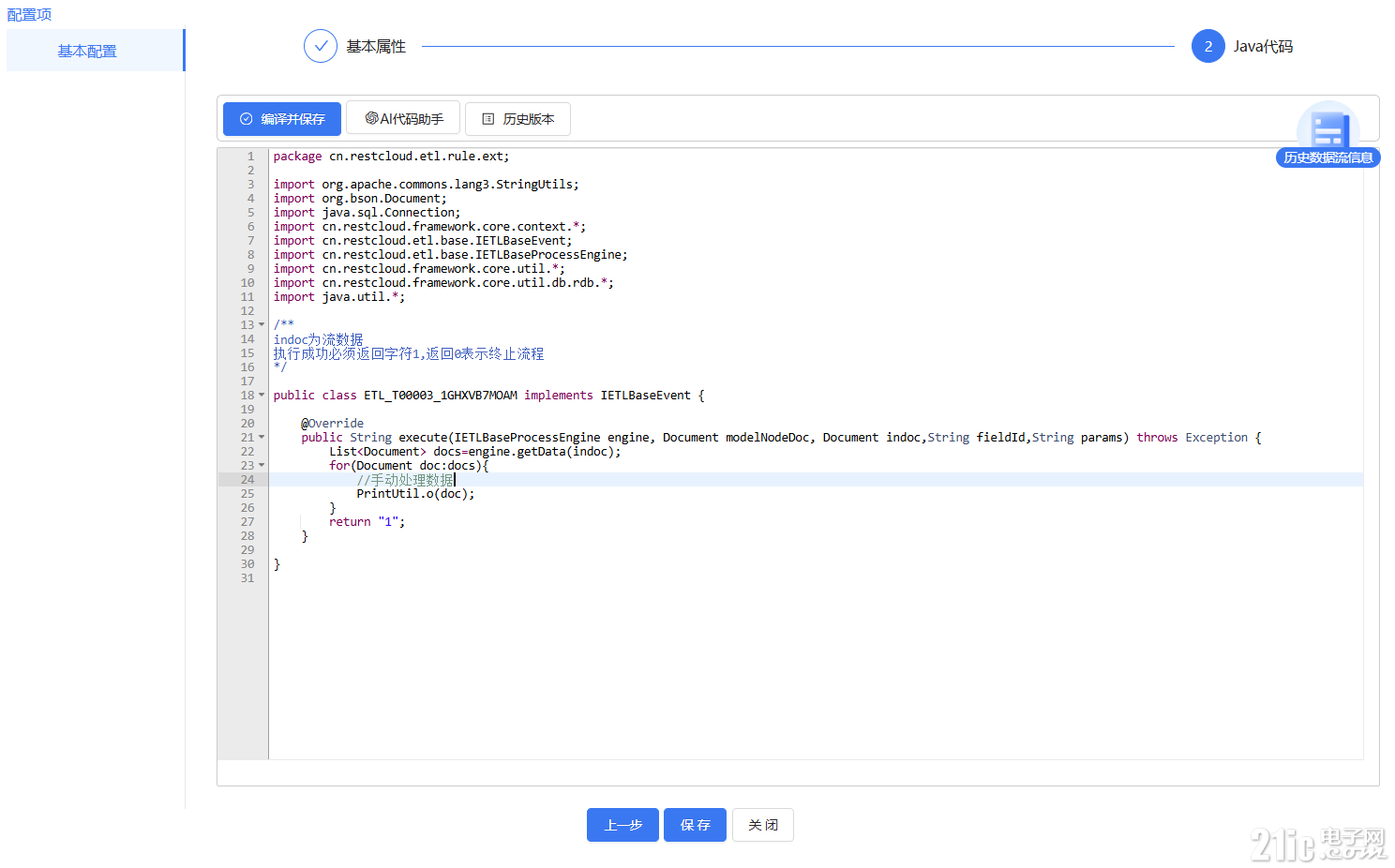The height and width of the screenshot is (868, 1395).
Task: Click the IETLBaseProcessEngine import line
Action: [450, 255]
